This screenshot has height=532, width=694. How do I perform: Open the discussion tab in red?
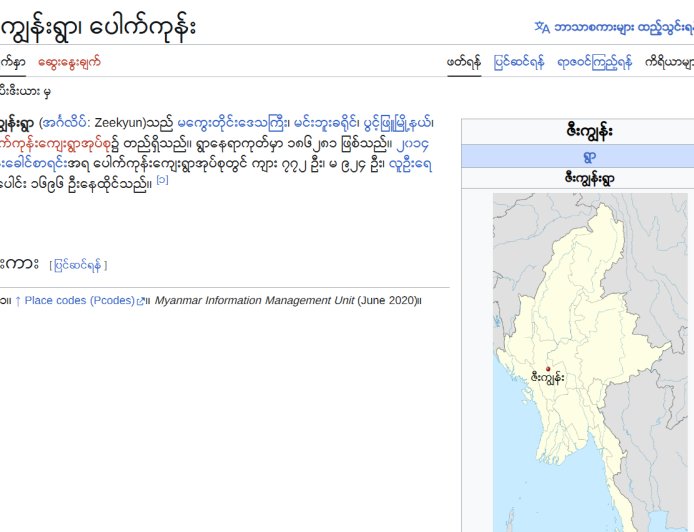pos(69,62)
